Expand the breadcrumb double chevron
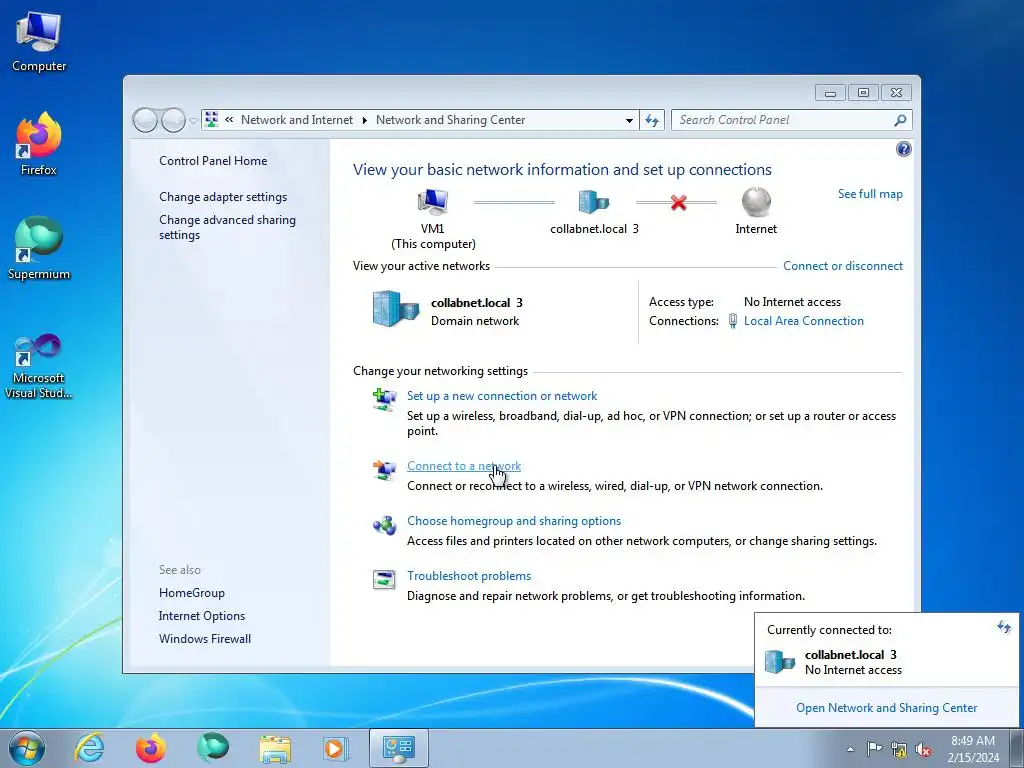This screenshot has width=1024, height=768. [x=229, y=120]
